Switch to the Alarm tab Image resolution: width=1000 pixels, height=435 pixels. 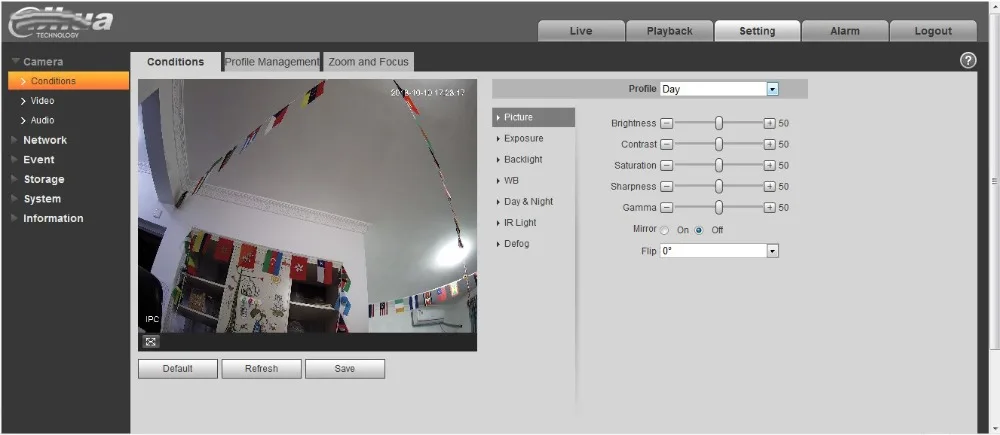(845, 31)
